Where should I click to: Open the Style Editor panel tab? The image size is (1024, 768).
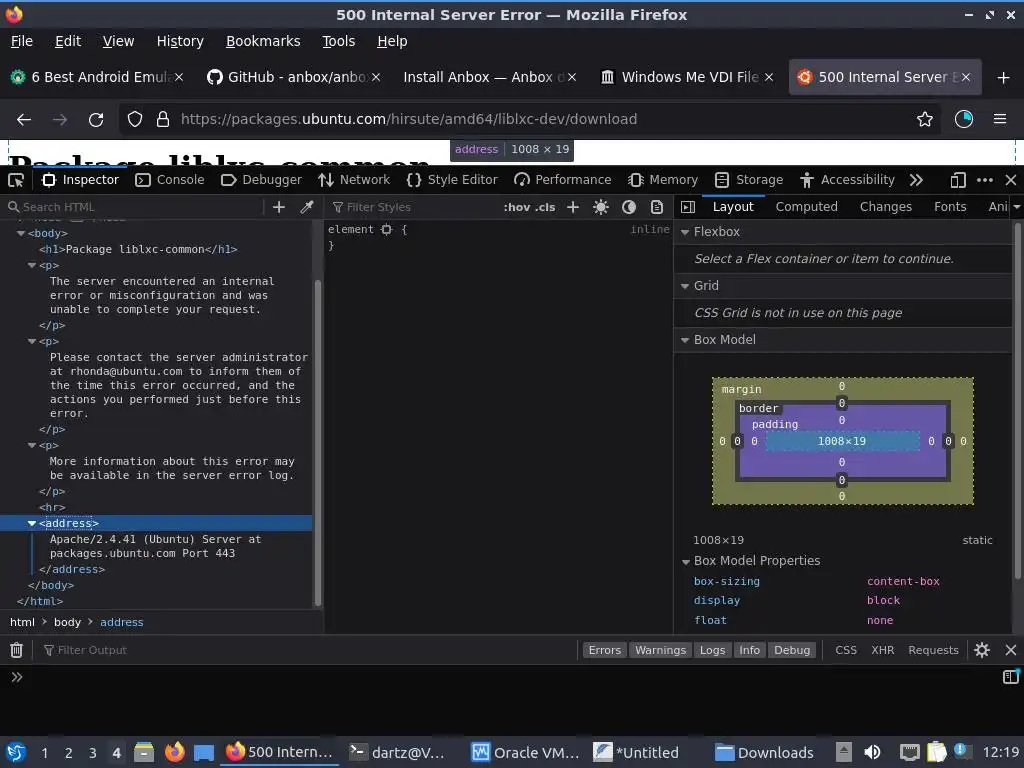(x=452, y=180)
